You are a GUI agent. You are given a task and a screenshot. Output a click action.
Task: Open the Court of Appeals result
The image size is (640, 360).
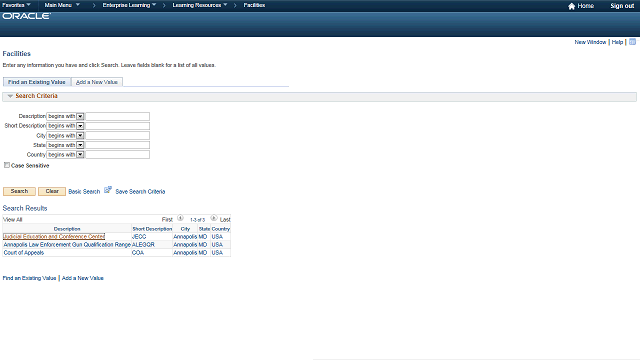point(24,253)
